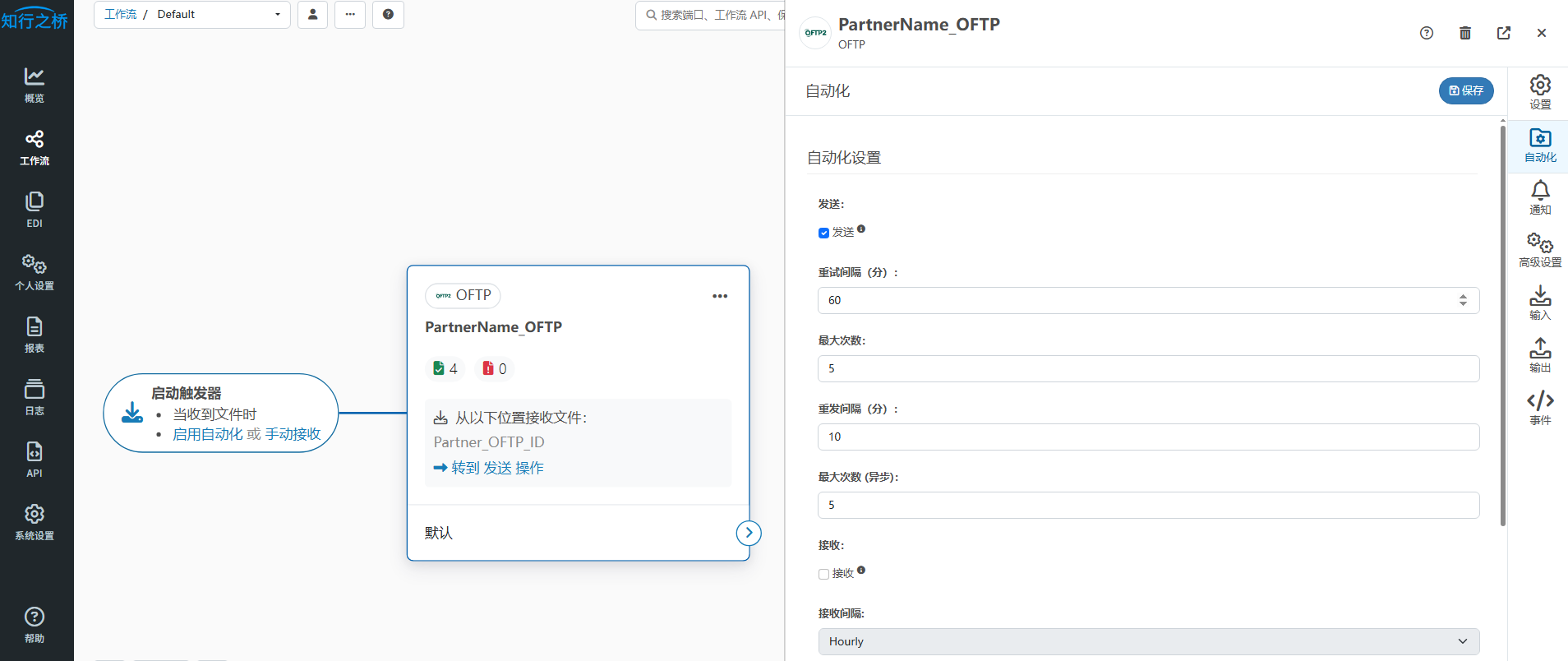Click the three-dot menu on OFTP card
Viewport: 1568px width, 661px height.
(720, 296)
